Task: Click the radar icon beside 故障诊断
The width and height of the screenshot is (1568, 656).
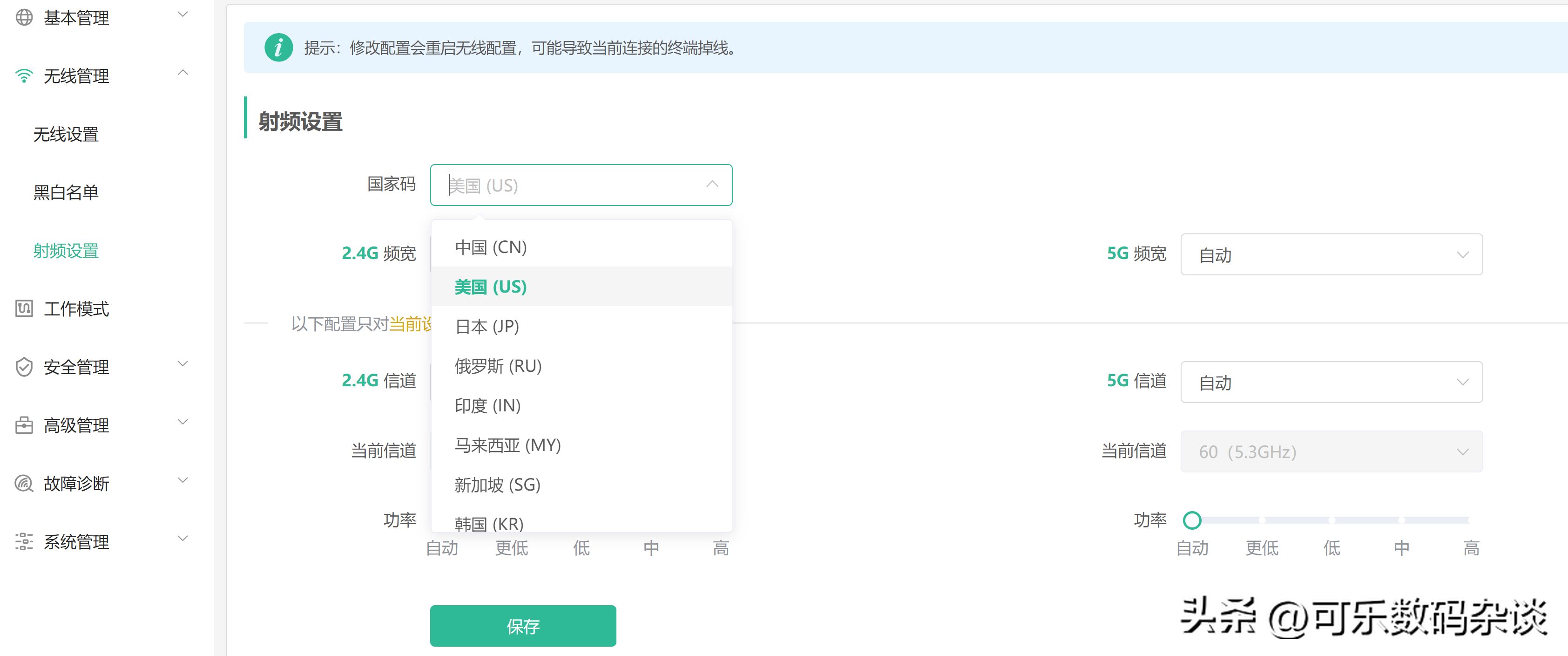Action: click(x=24, y=483)
